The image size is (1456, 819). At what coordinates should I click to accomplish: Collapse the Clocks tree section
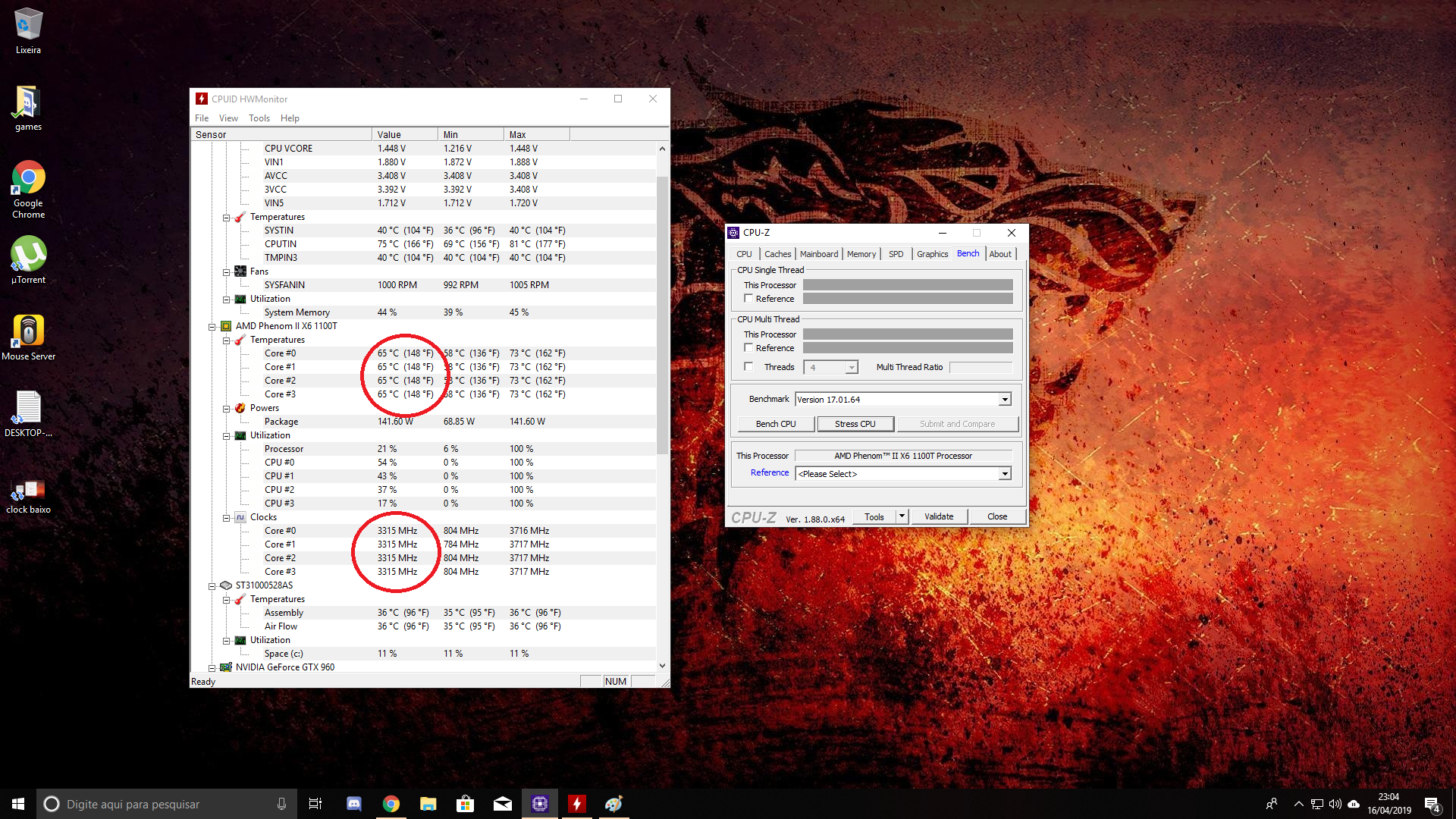tap(227, 518)
